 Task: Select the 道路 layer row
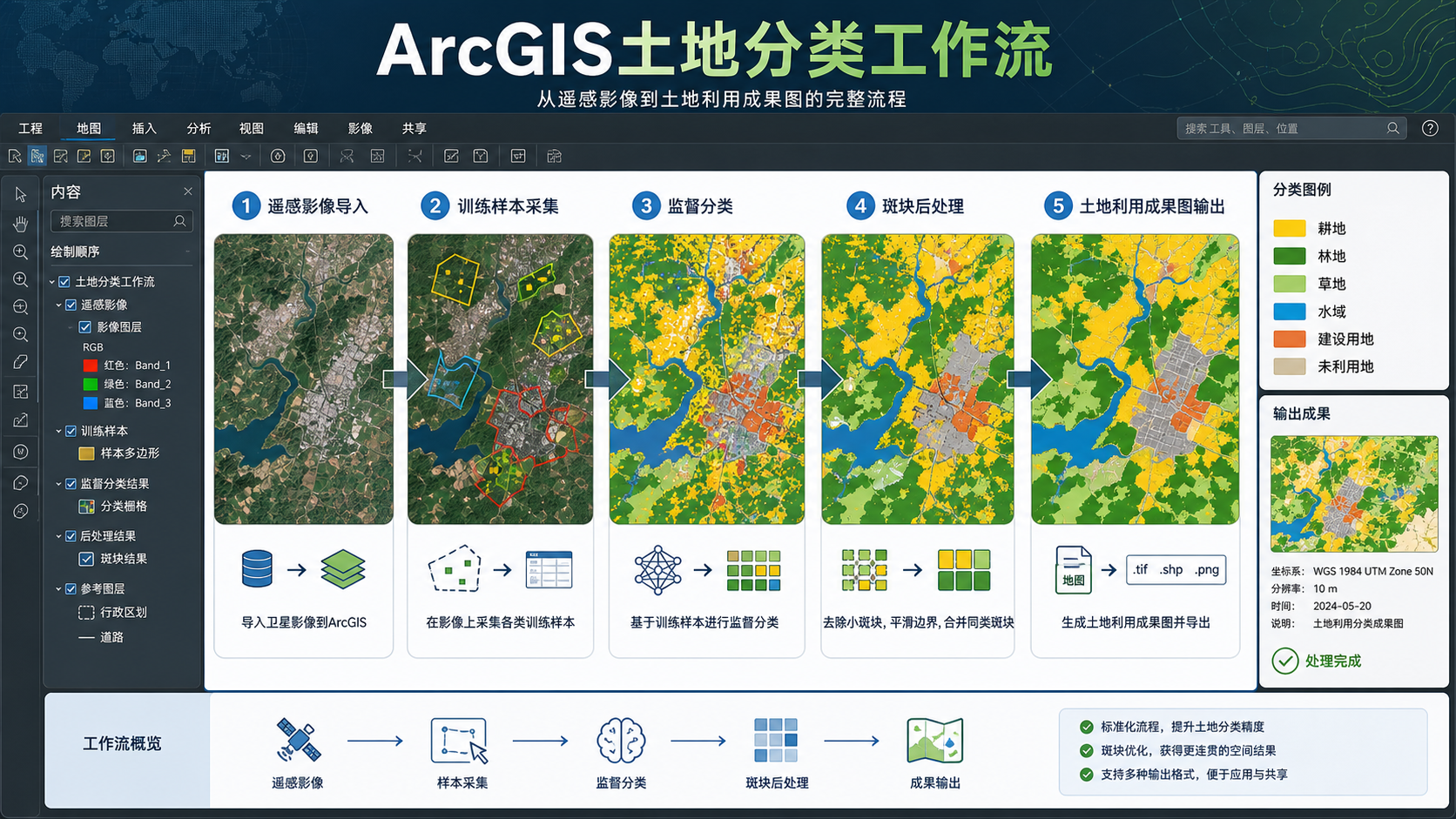tap(101, 637)
